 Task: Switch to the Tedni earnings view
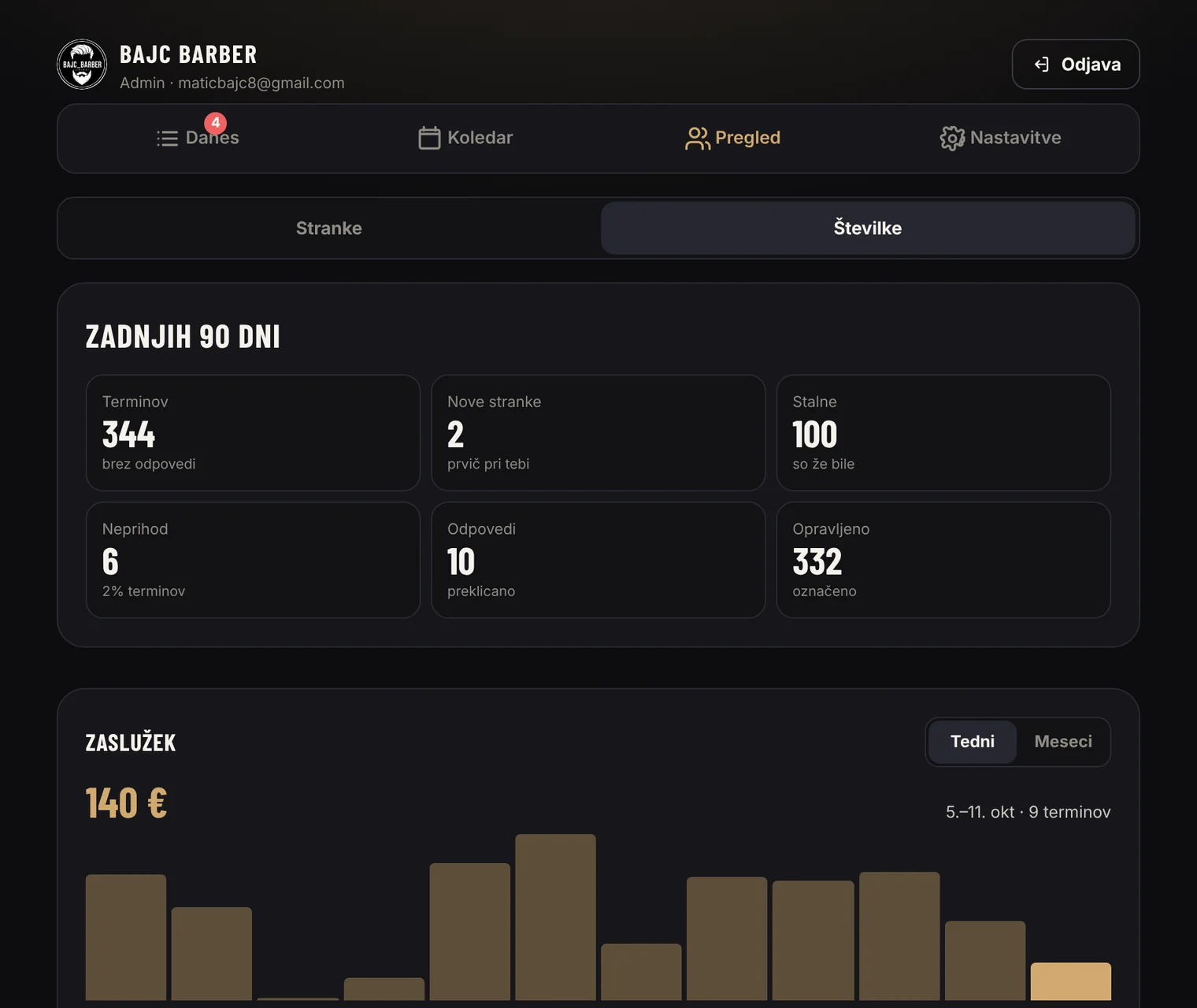pyautogui.click(x=973, y=742)
